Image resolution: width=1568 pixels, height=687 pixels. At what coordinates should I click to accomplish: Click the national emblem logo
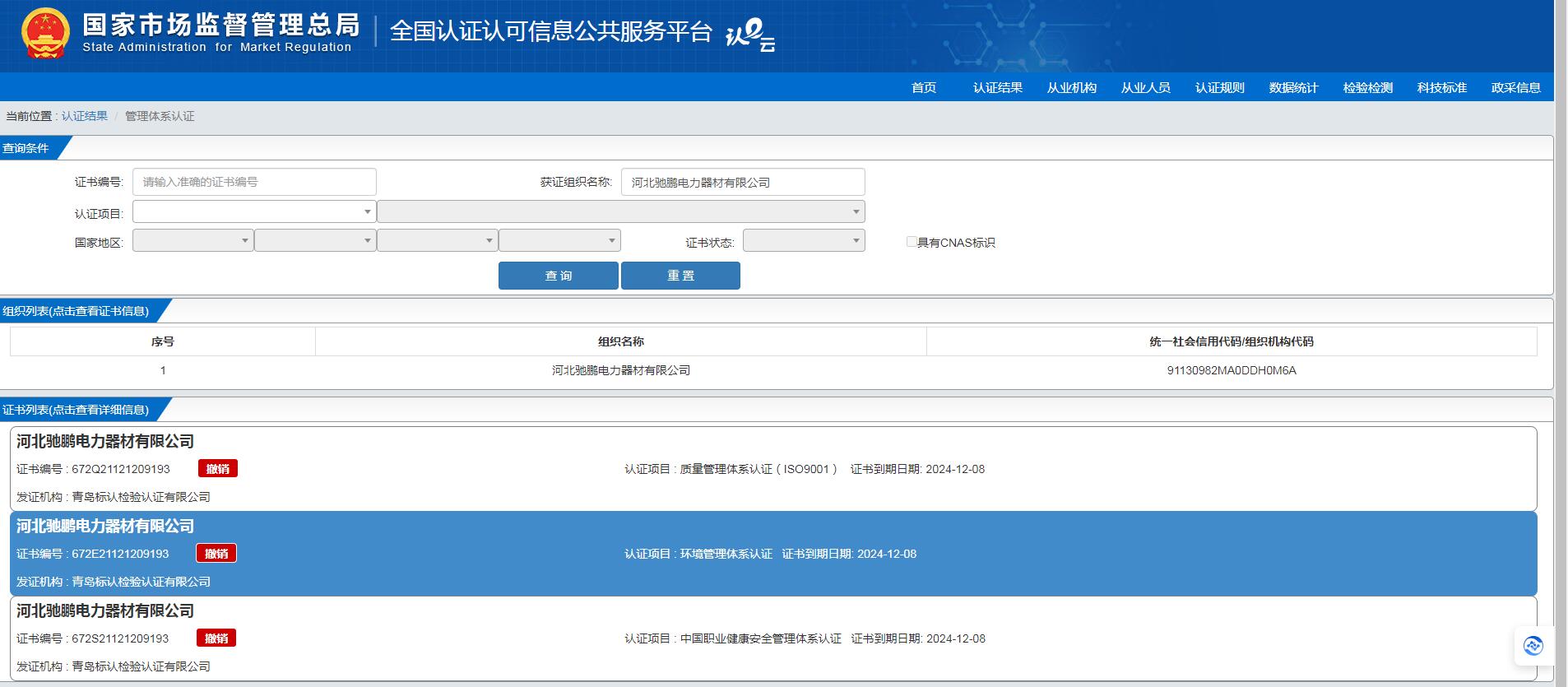(45, 33)
